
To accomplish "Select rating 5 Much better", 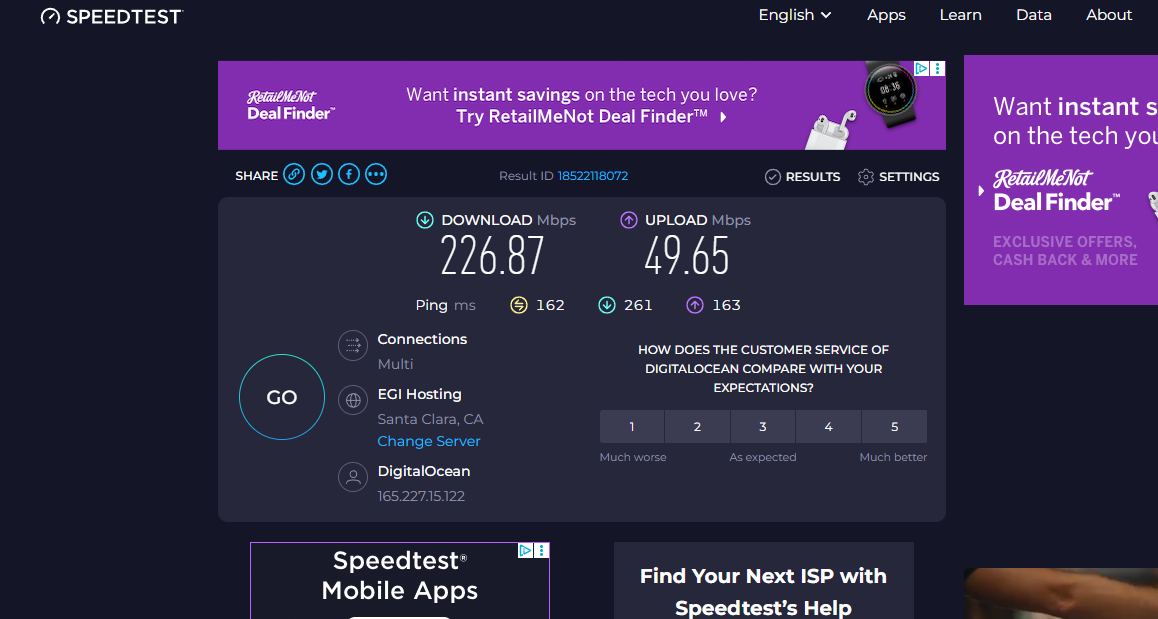I will (x=894, y=427).
